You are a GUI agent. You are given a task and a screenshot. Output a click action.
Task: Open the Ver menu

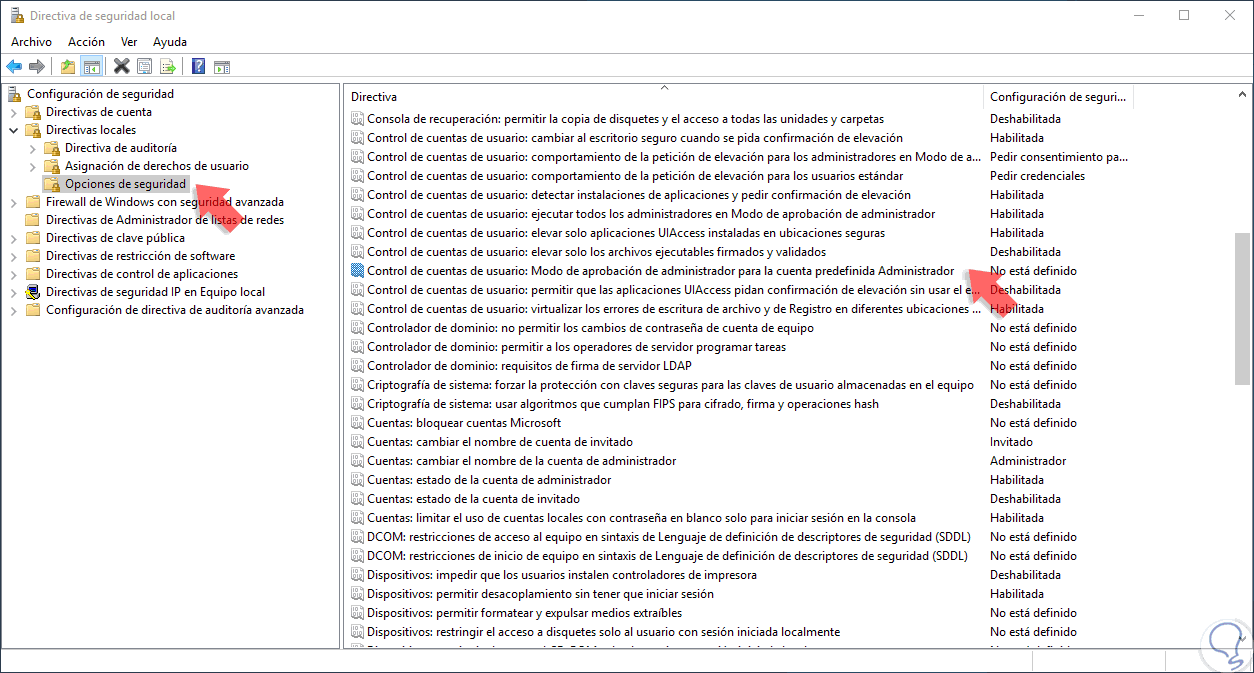point(129,42)
